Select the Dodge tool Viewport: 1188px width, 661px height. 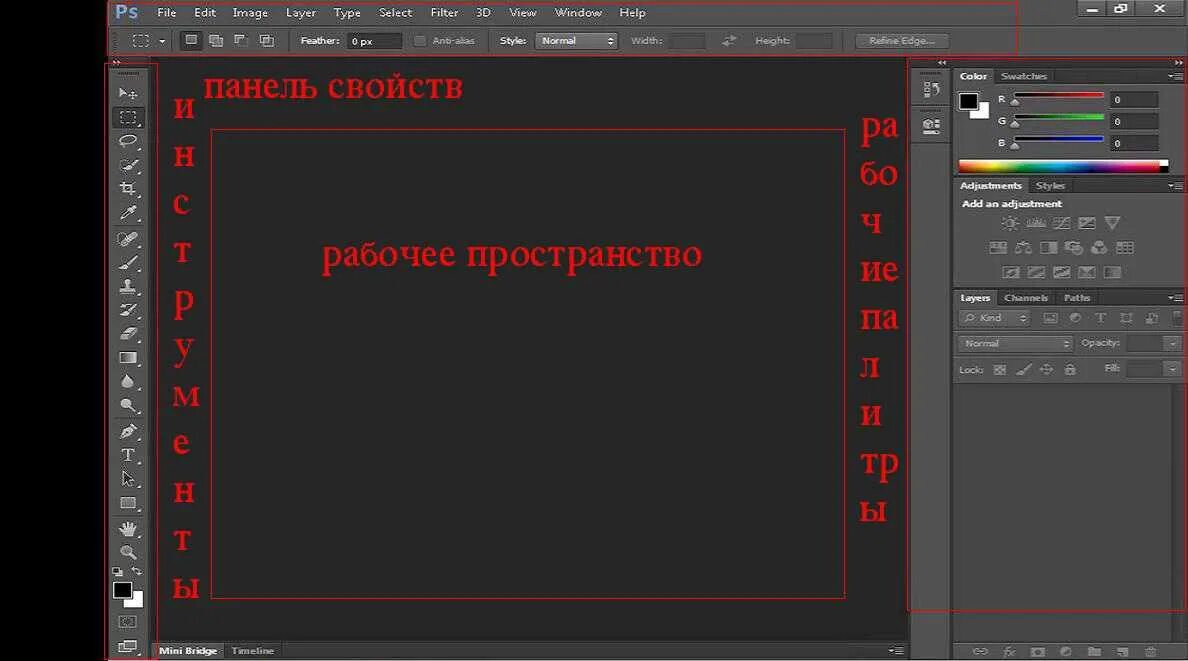click(127, 406)
